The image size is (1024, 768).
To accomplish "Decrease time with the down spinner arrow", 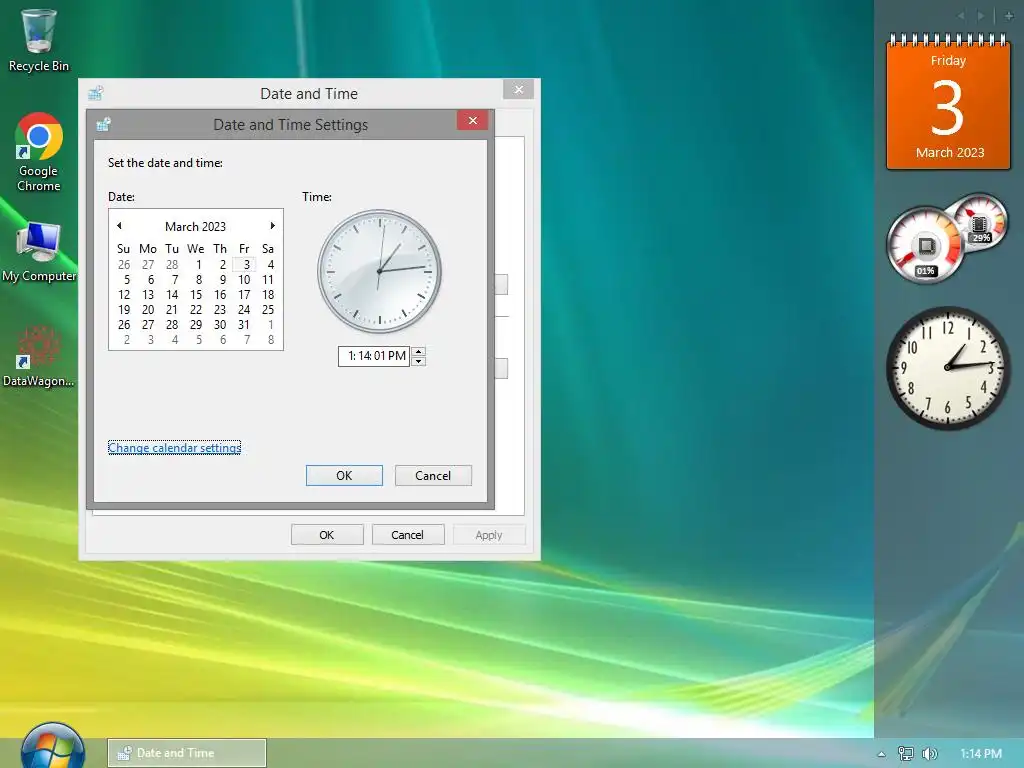I will click(x=419, y=361).
